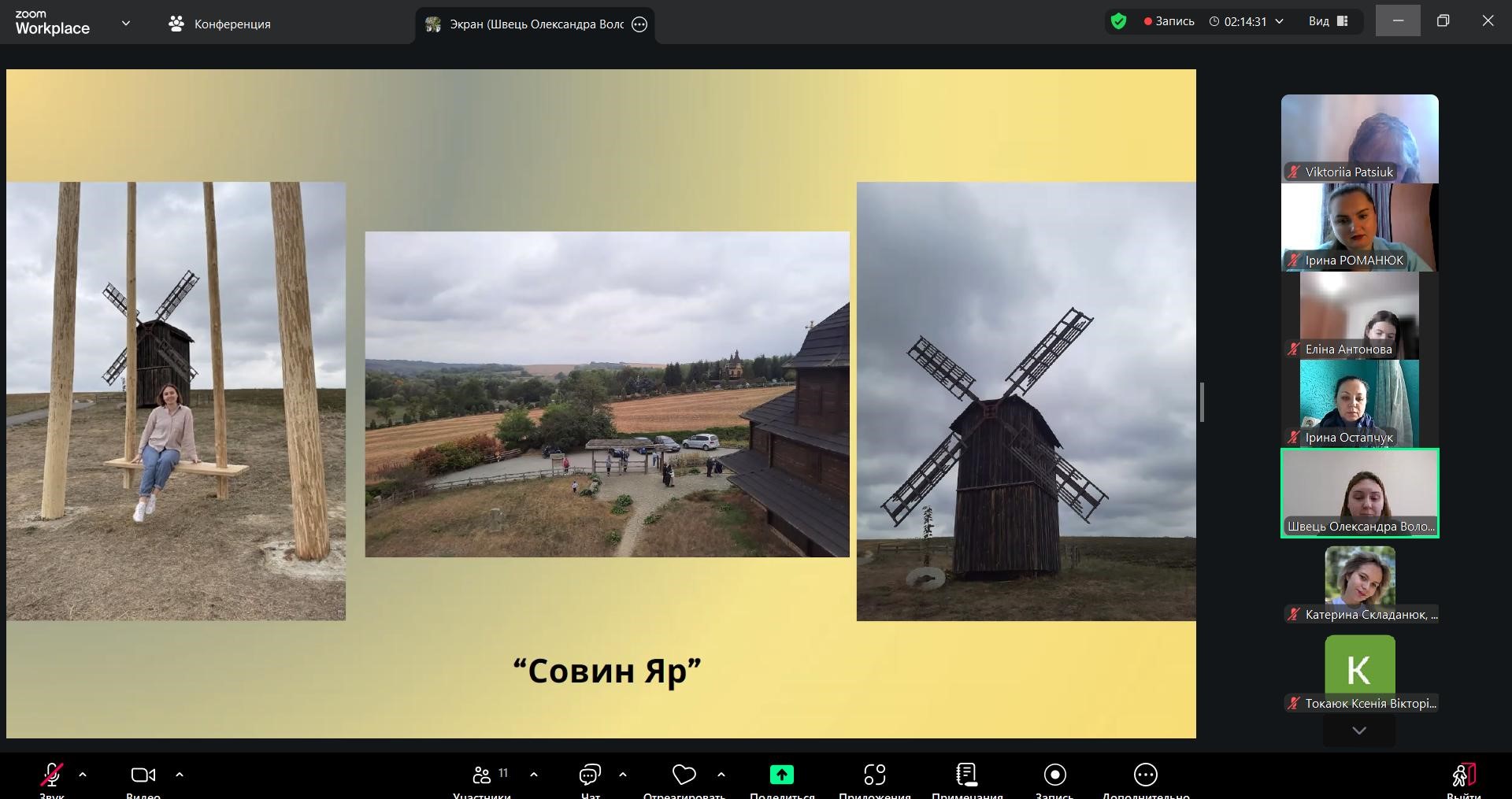The width and height of the screenshot is (1512, 799).
Task: Click the More options ellipsis icon
Action: tap(1145, 775)
